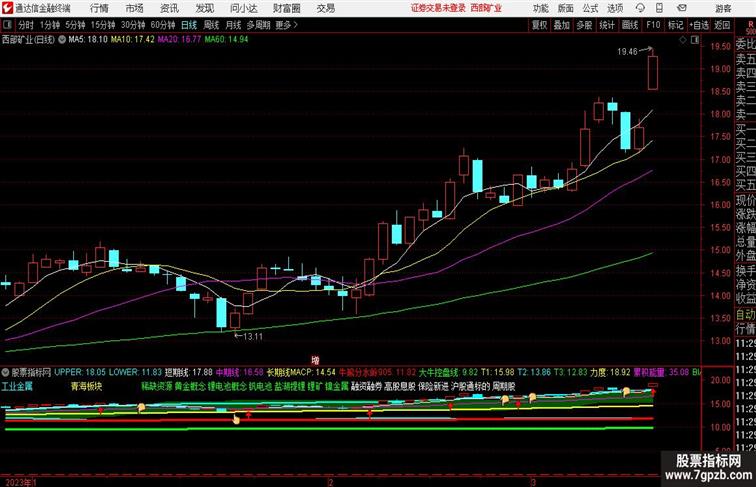Open the 版面 menu
756x487 pixels.
(x=565, y=8)
